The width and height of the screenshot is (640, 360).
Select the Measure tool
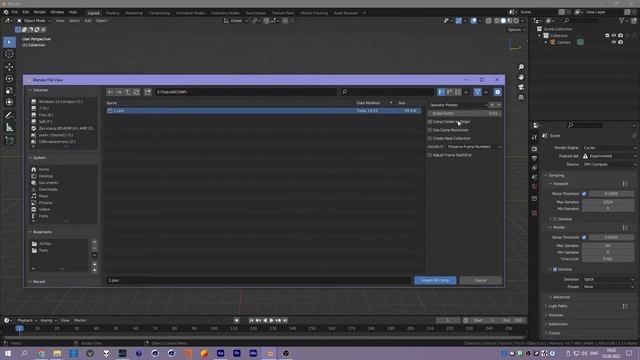[9, 128]
